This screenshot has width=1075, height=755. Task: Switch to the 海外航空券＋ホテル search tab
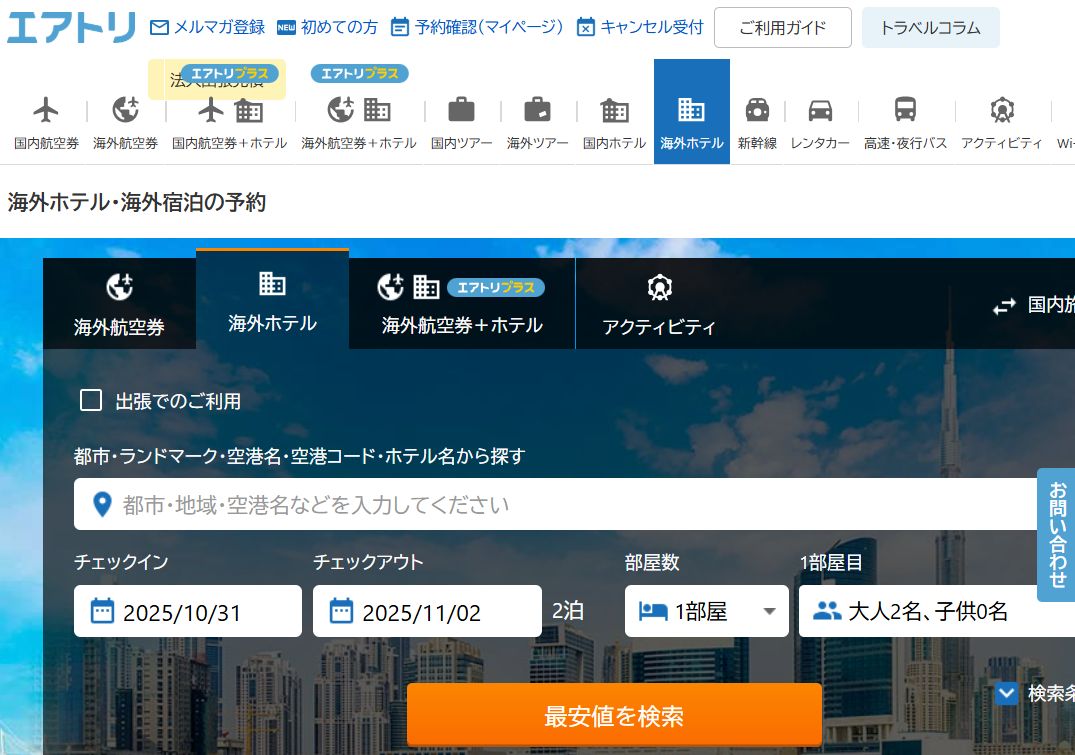click(x=461, y=305)
